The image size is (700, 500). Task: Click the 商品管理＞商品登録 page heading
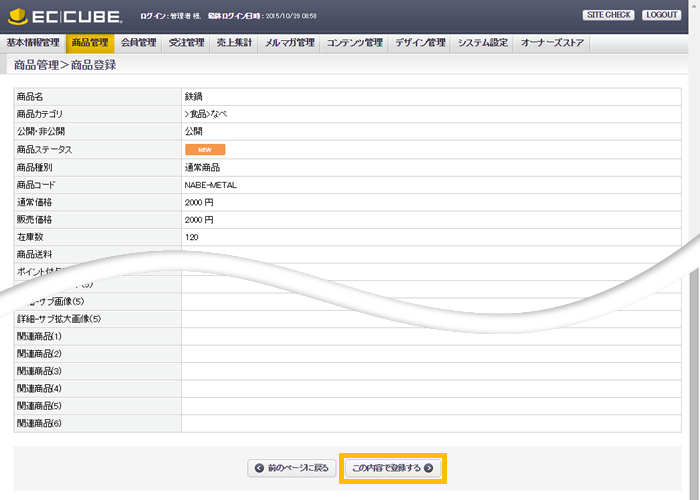(x=65, y=65)
